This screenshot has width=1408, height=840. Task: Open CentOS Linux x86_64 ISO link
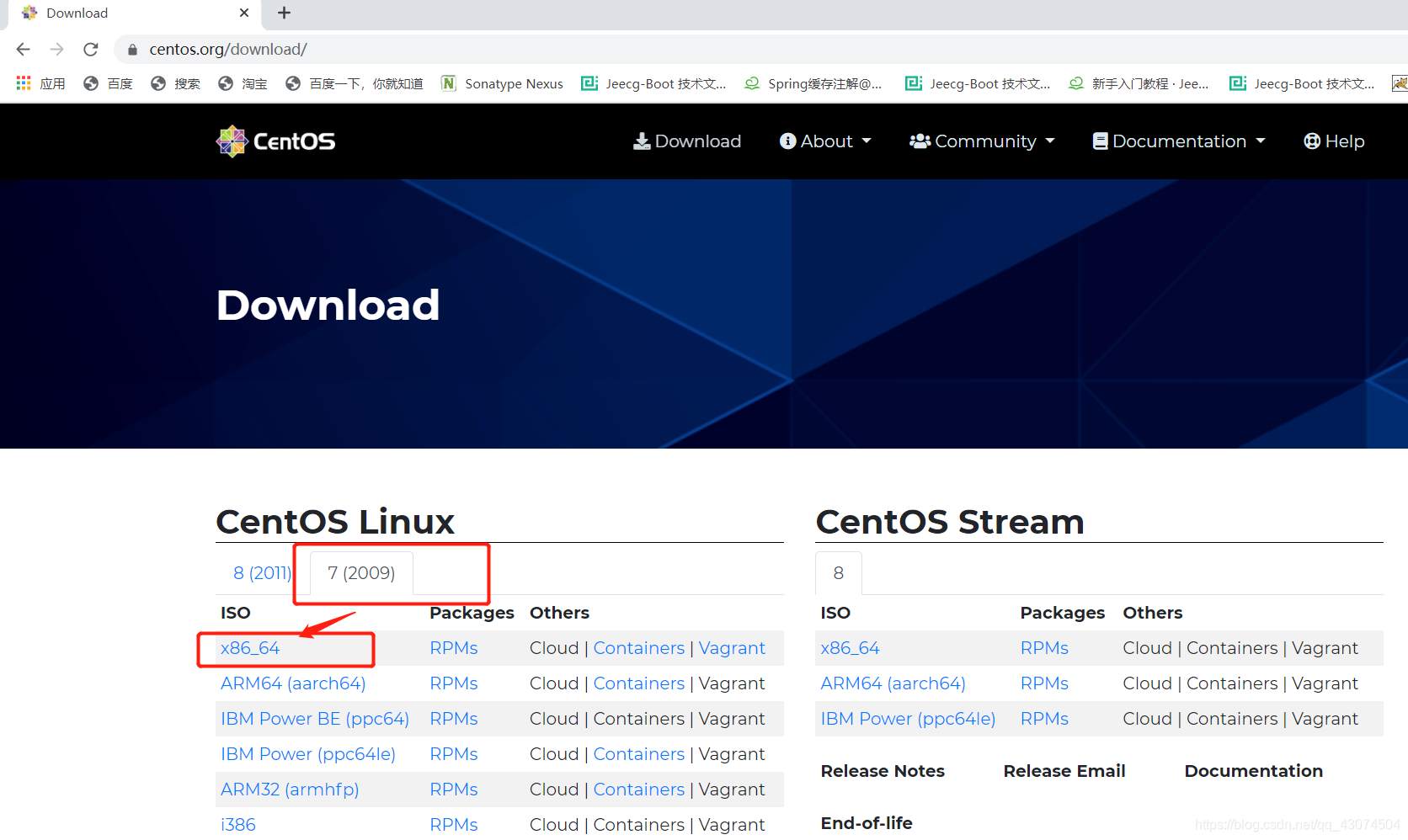(x=250, y=648)
